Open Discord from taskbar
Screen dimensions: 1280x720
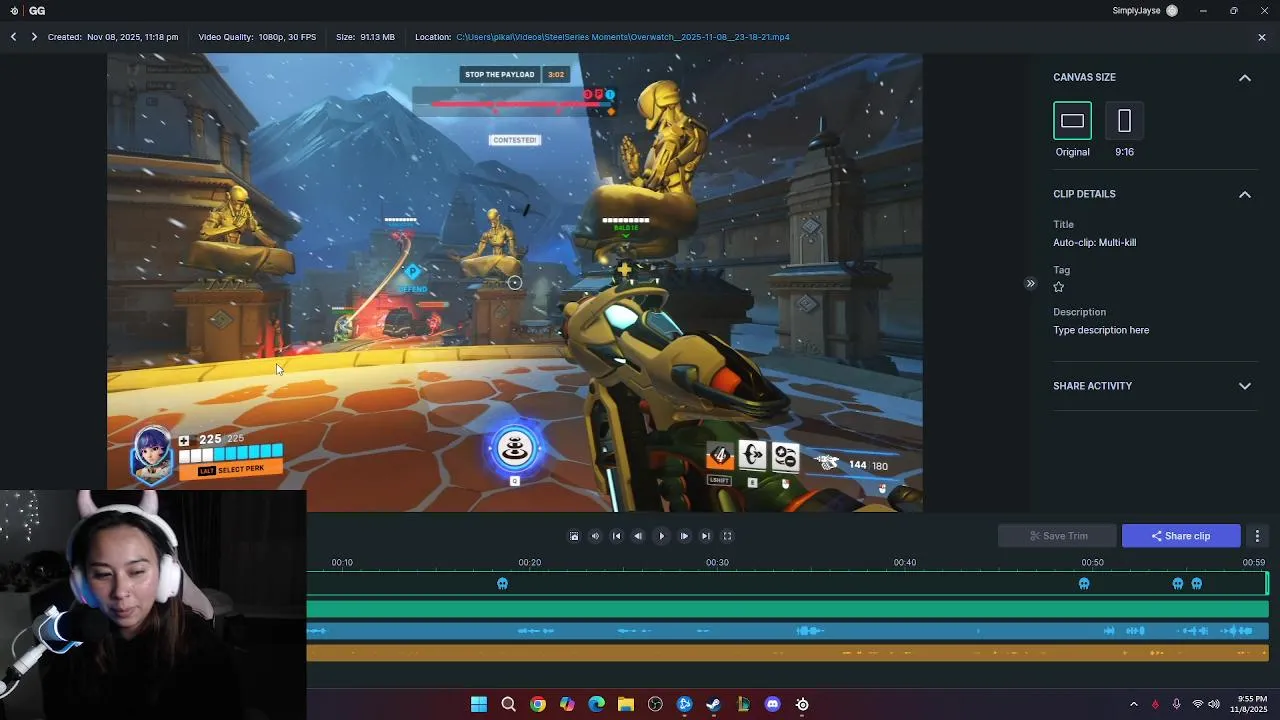773,704
